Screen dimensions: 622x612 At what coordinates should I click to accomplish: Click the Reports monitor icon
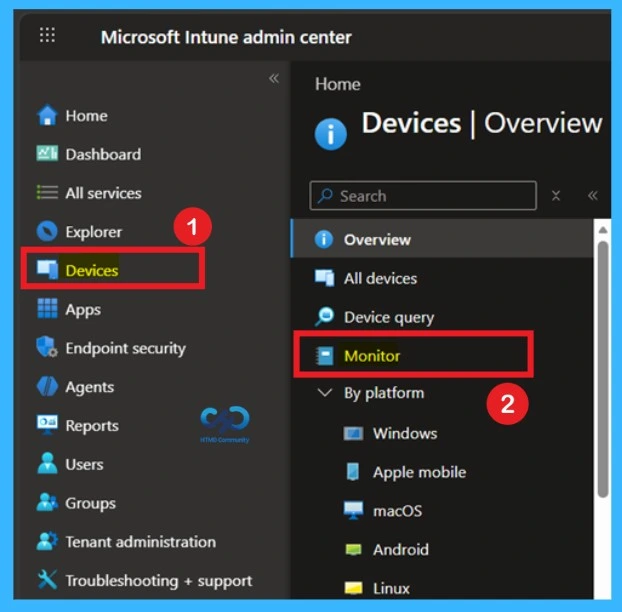(47, 425)
